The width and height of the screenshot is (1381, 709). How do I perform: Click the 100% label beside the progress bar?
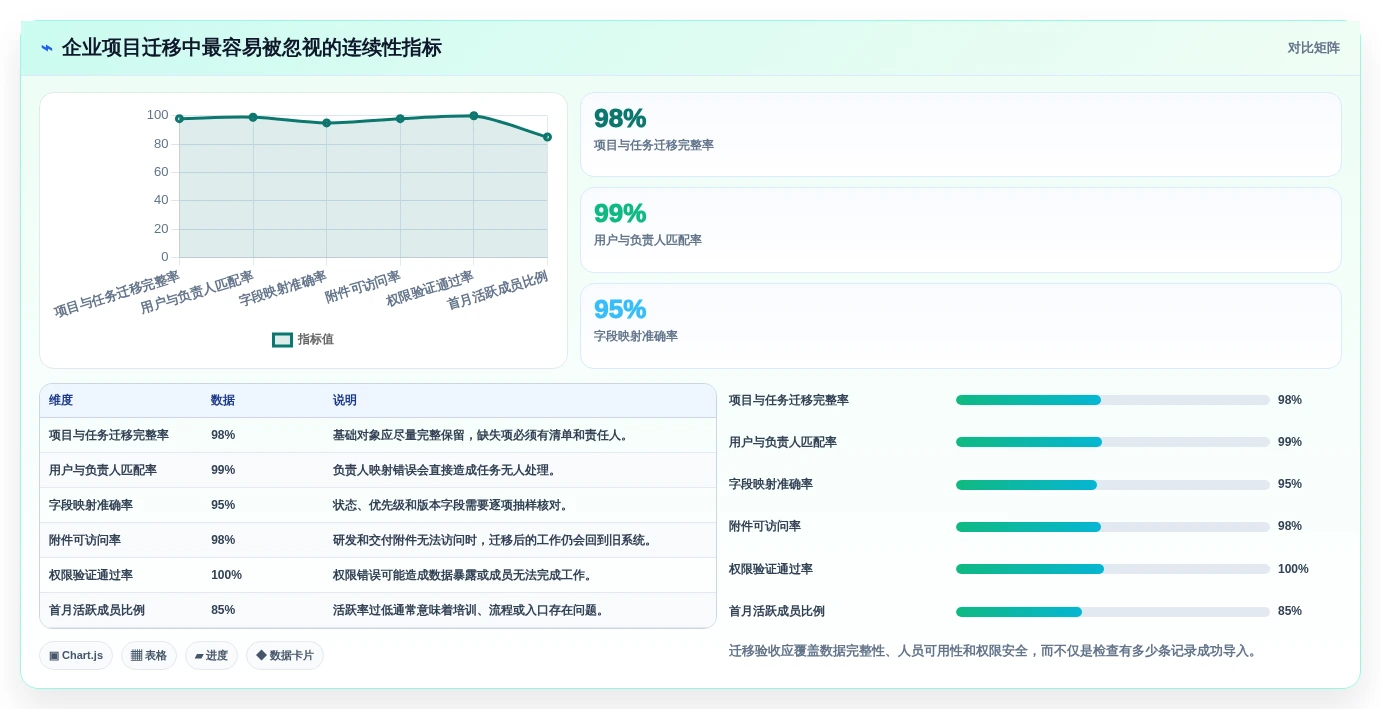(1293, 569)
